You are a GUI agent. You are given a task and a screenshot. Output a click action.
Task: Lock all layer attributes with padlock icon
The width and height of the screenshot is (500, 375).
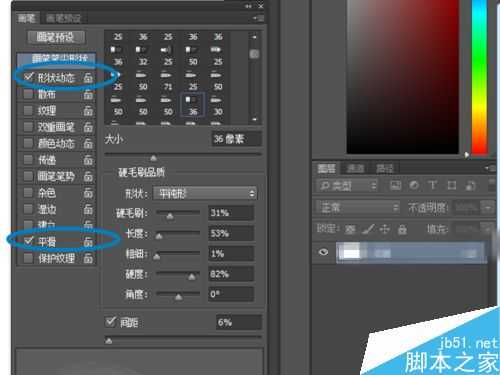click(x=402, y=229)
